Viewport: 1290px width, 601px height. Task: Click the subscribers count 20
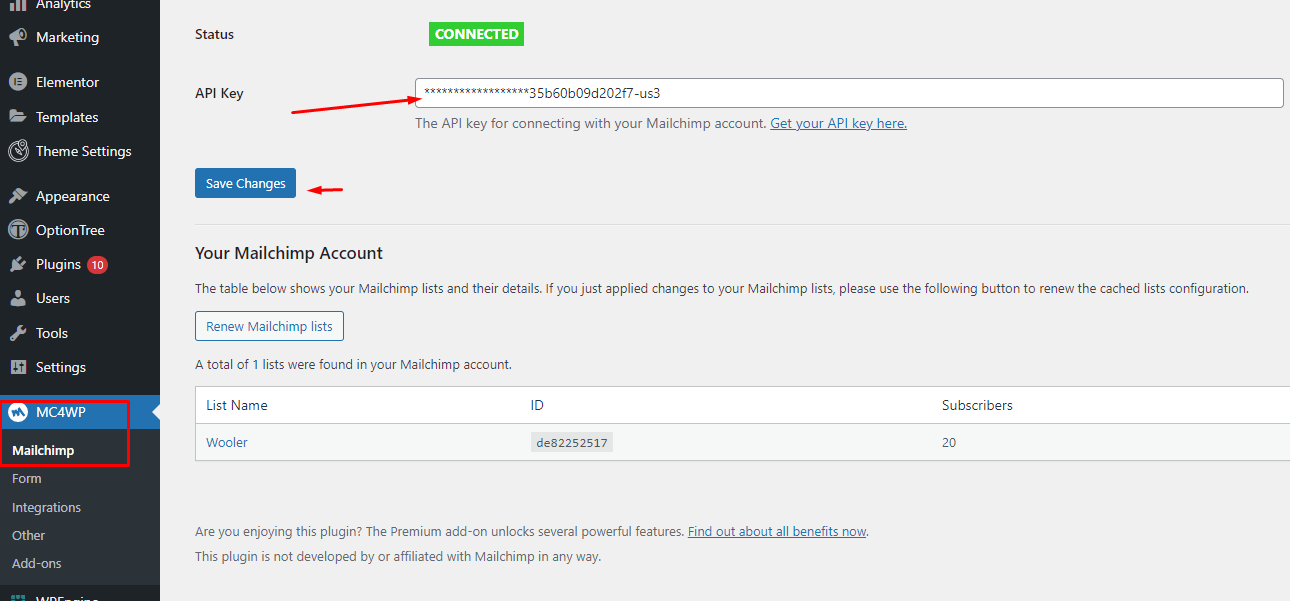[949, 442]
